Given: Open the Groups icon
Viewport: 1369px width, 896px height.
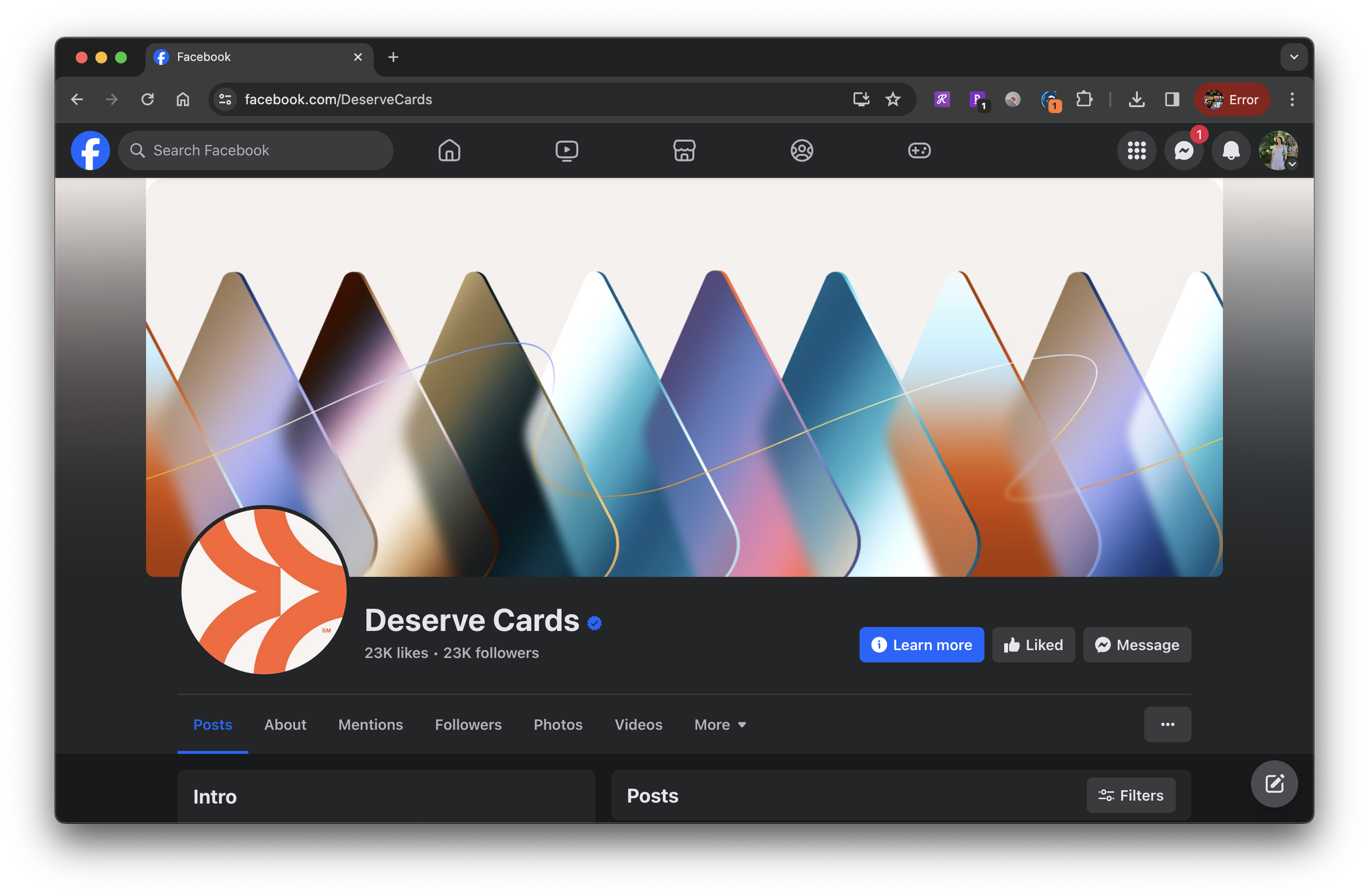Looking at the screenshot, I should coord(801,151).
